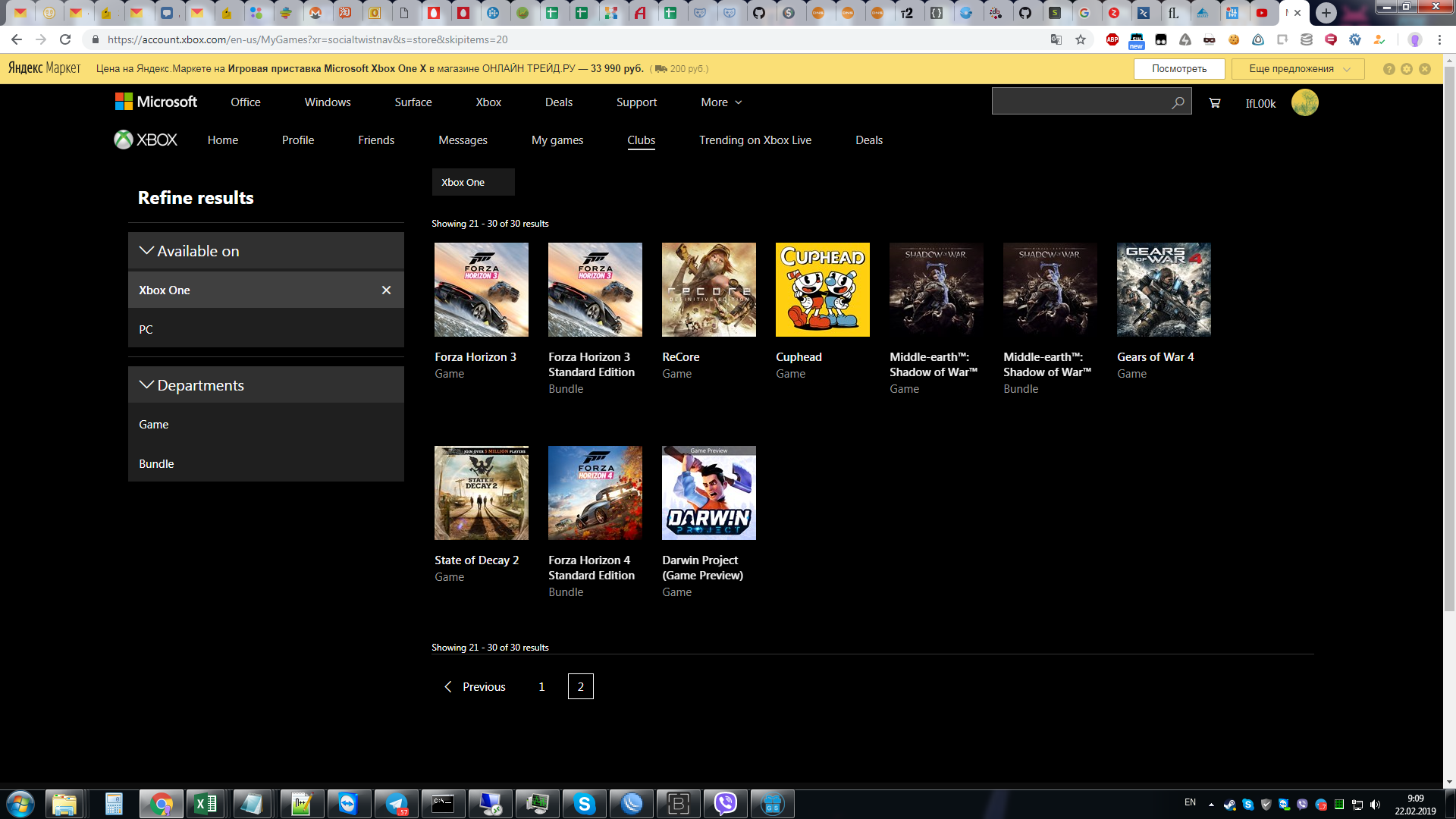
Task: Open Yandex Market bar help icon
Action: tap(1389, 69)
